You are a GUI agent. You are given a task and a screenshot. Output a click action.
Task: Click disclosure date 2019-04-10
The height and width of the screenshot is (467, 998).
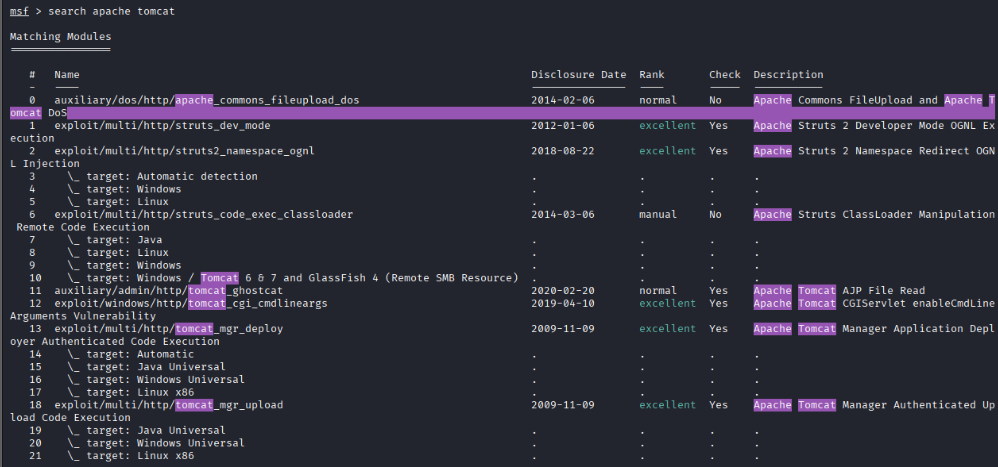[563, 303]
